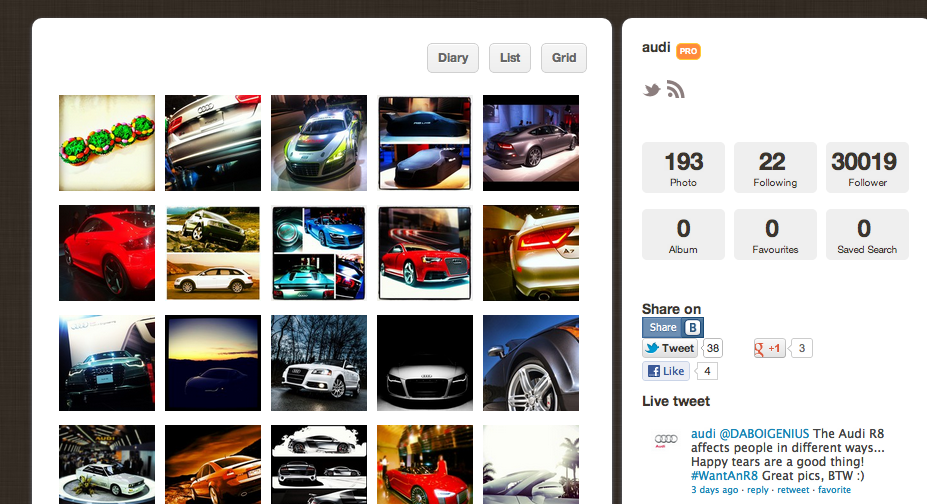Open the red RS5 front view thumbnail

[x=425, y=253]
